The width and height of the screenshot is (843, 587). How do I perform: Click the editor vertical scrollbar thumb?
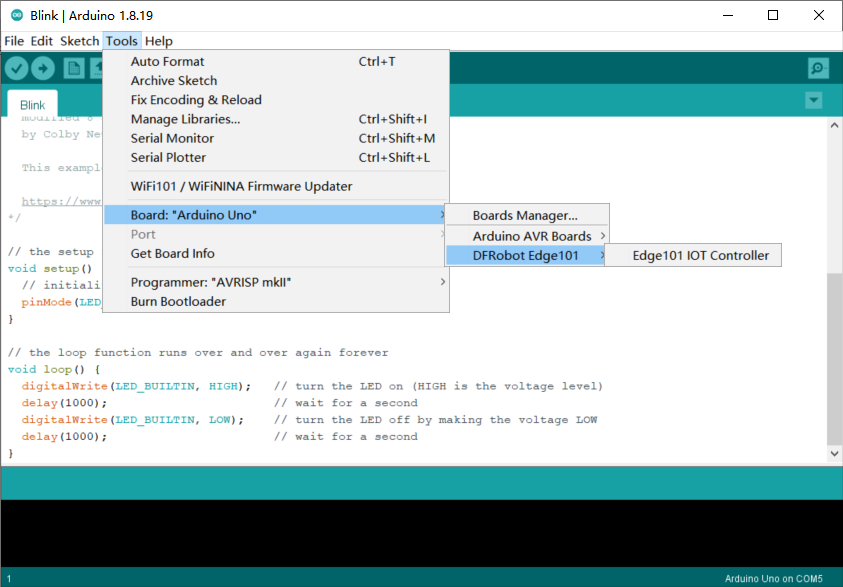(834, 359)
